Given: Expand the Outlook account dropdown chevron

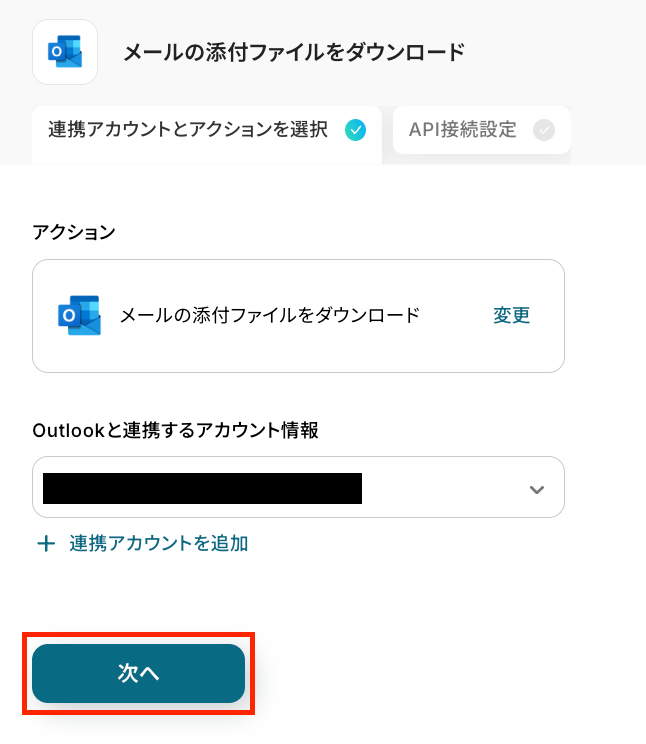Looking at the screenshot, I should (537, 489).
